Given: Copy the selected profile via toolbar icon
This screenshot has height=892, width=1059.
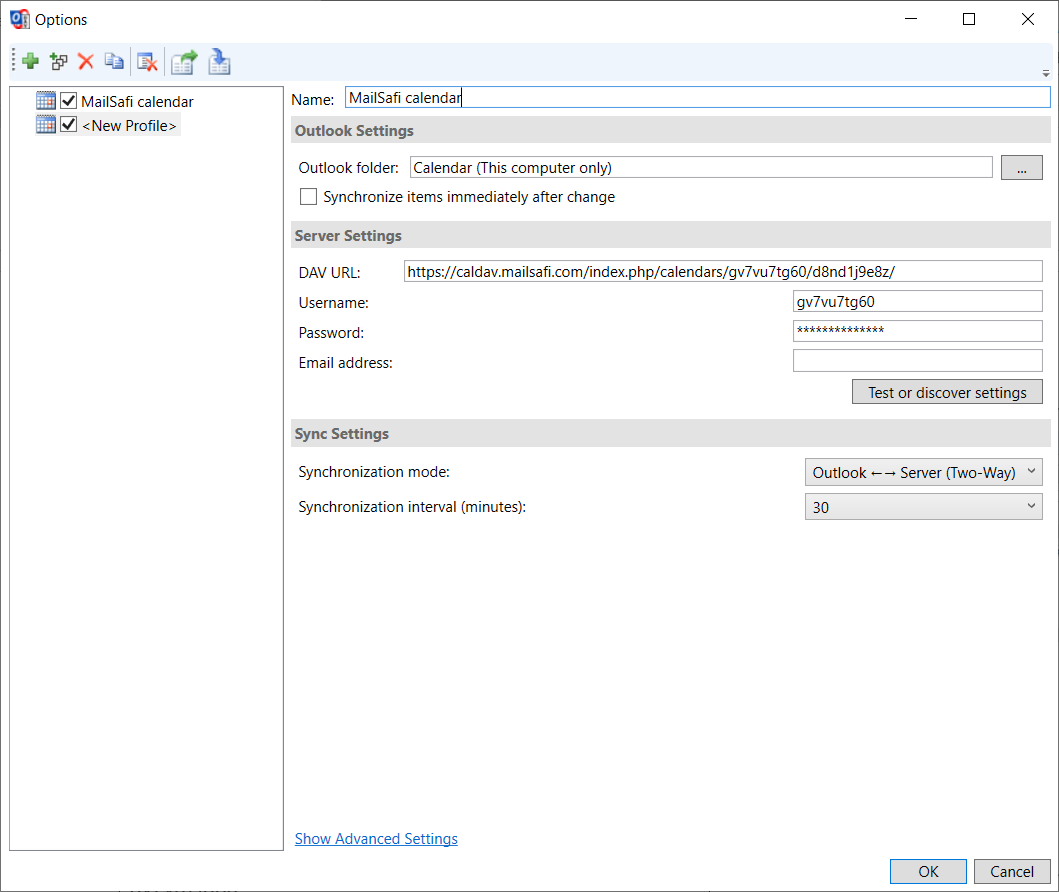Looking at the screenshot, I should point(114,61).
